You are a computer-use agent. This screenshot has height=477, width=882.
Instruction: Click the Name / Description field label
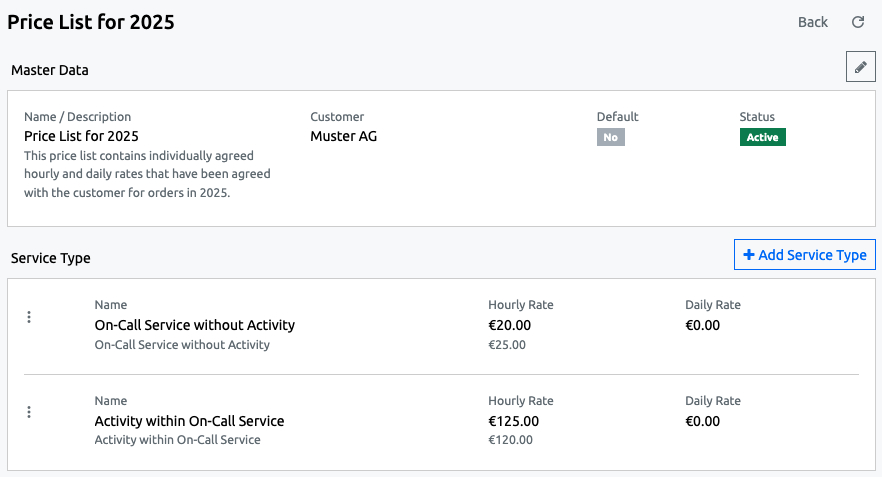(78, 116)
